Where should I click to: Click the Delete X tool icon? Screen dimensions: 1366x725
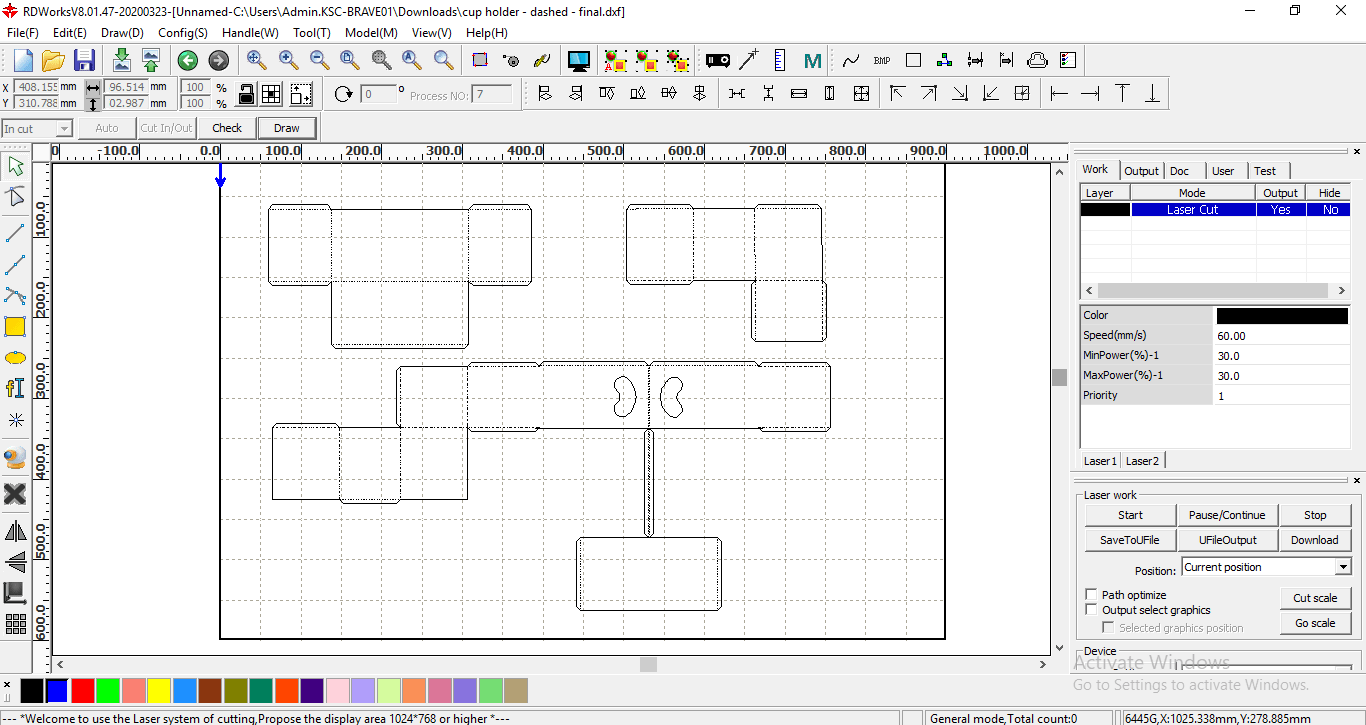coord(15,494)
